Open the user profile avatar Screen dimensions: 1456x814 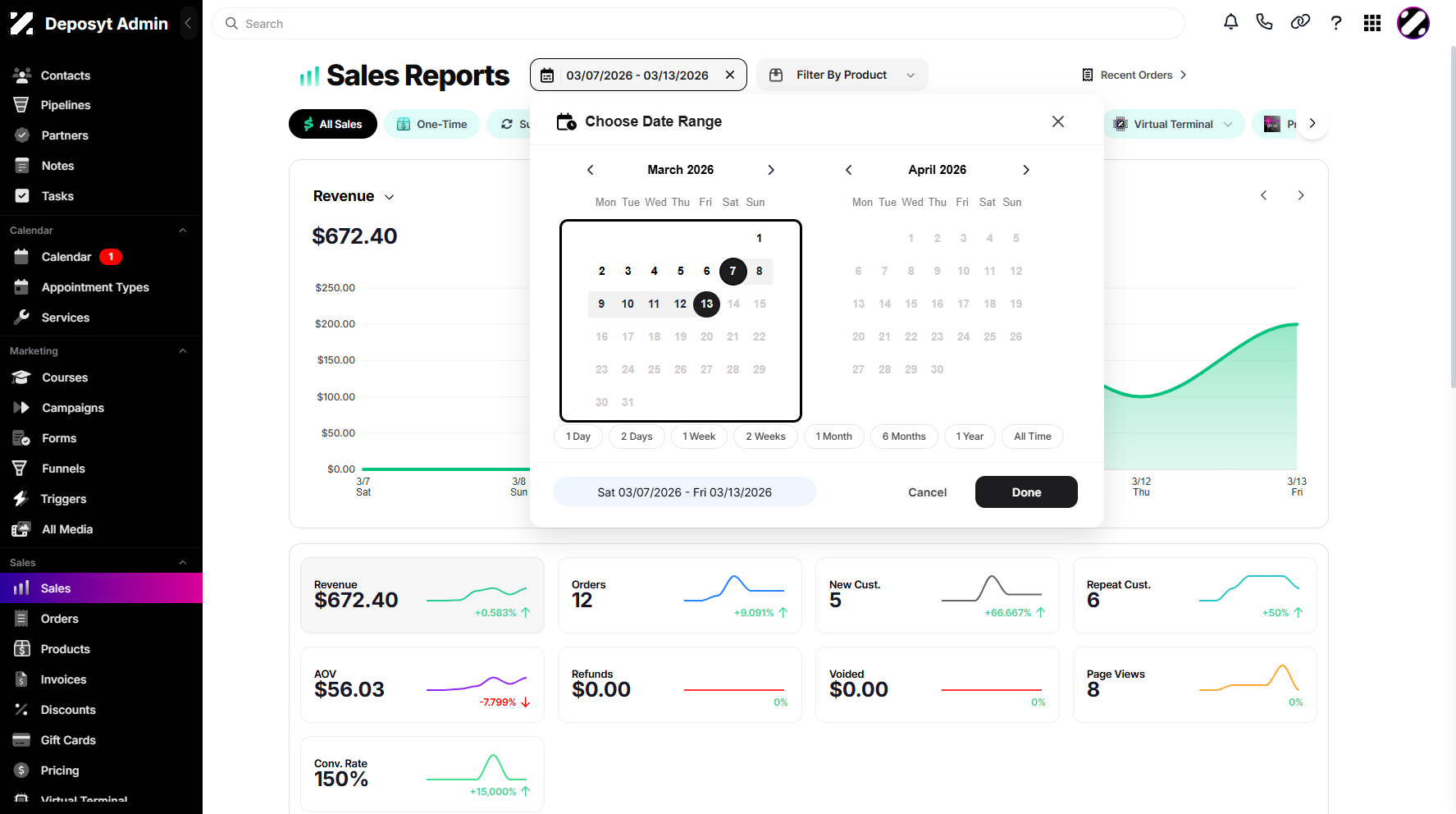[1413, 23]
